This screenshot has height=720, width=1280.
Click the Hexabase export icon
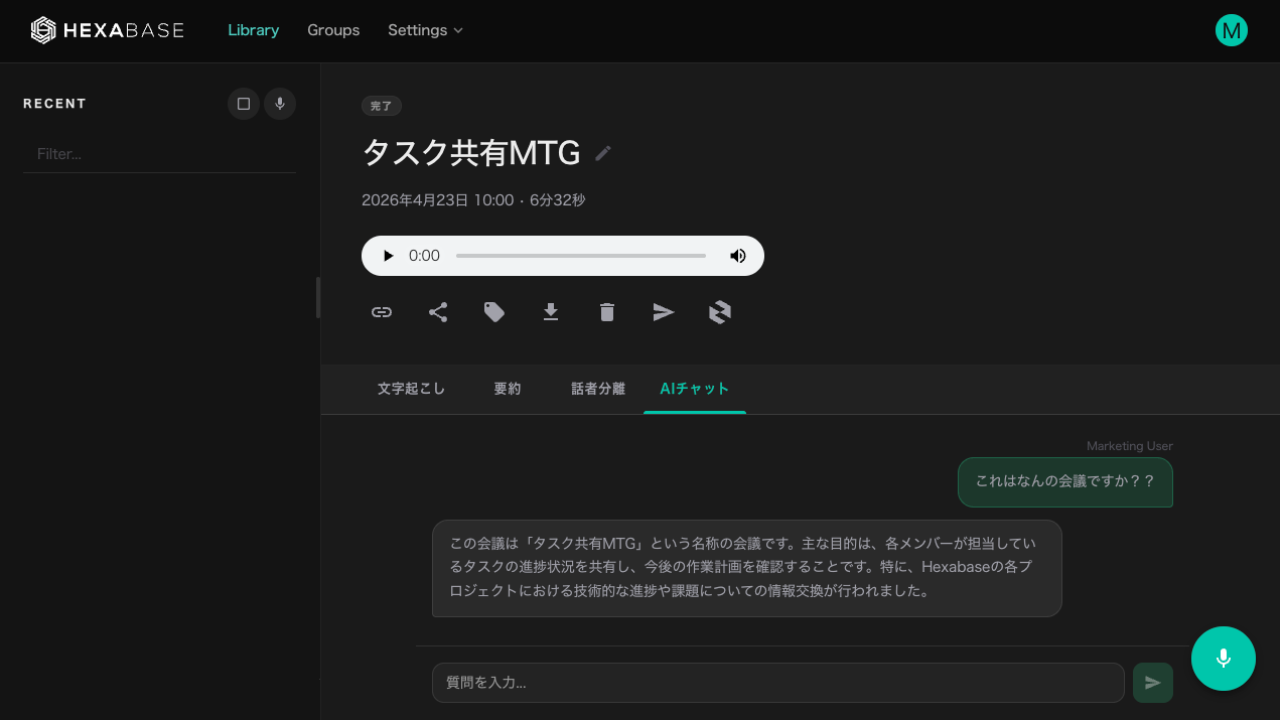tap(720, 312)
